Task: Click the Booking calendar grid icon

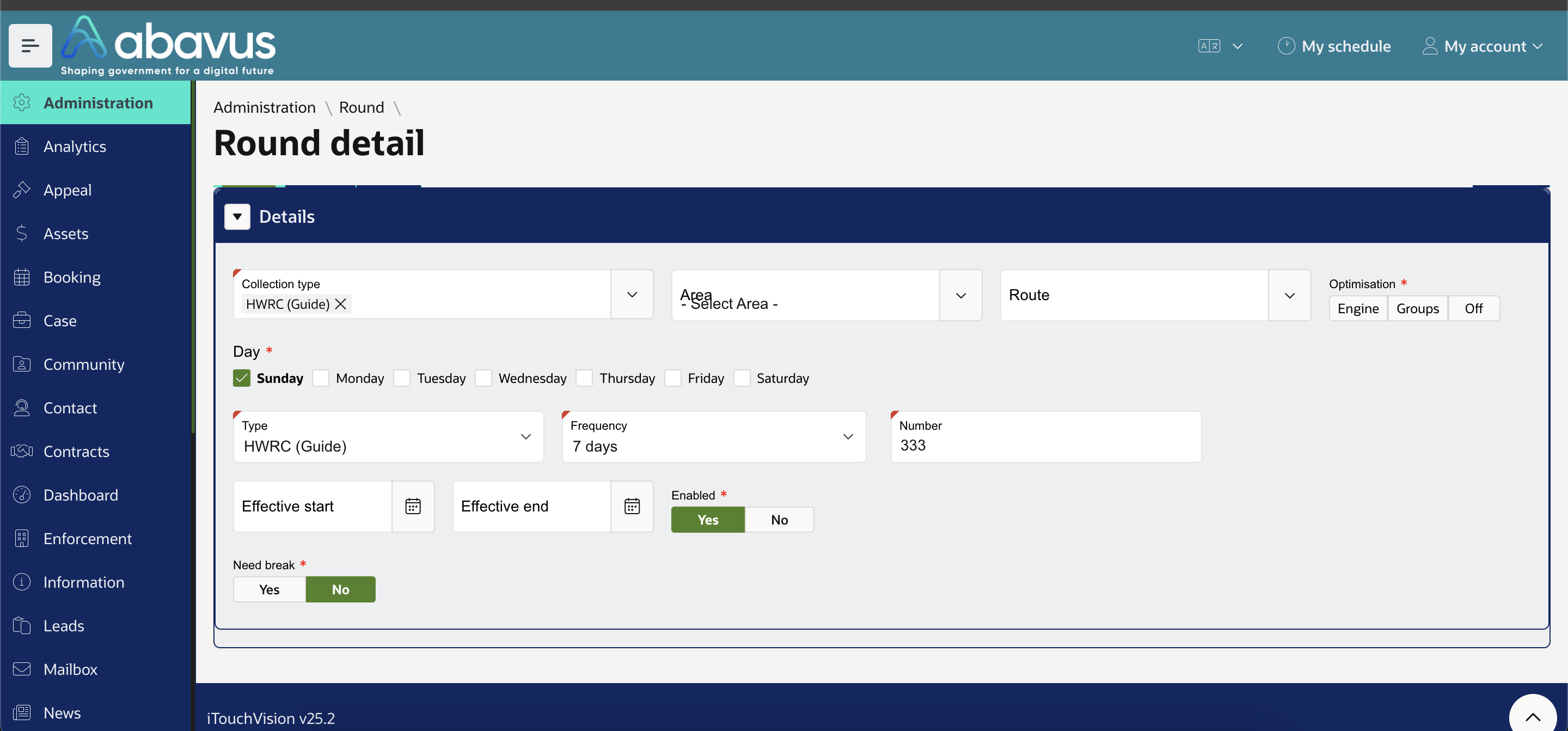Action: 22,277
